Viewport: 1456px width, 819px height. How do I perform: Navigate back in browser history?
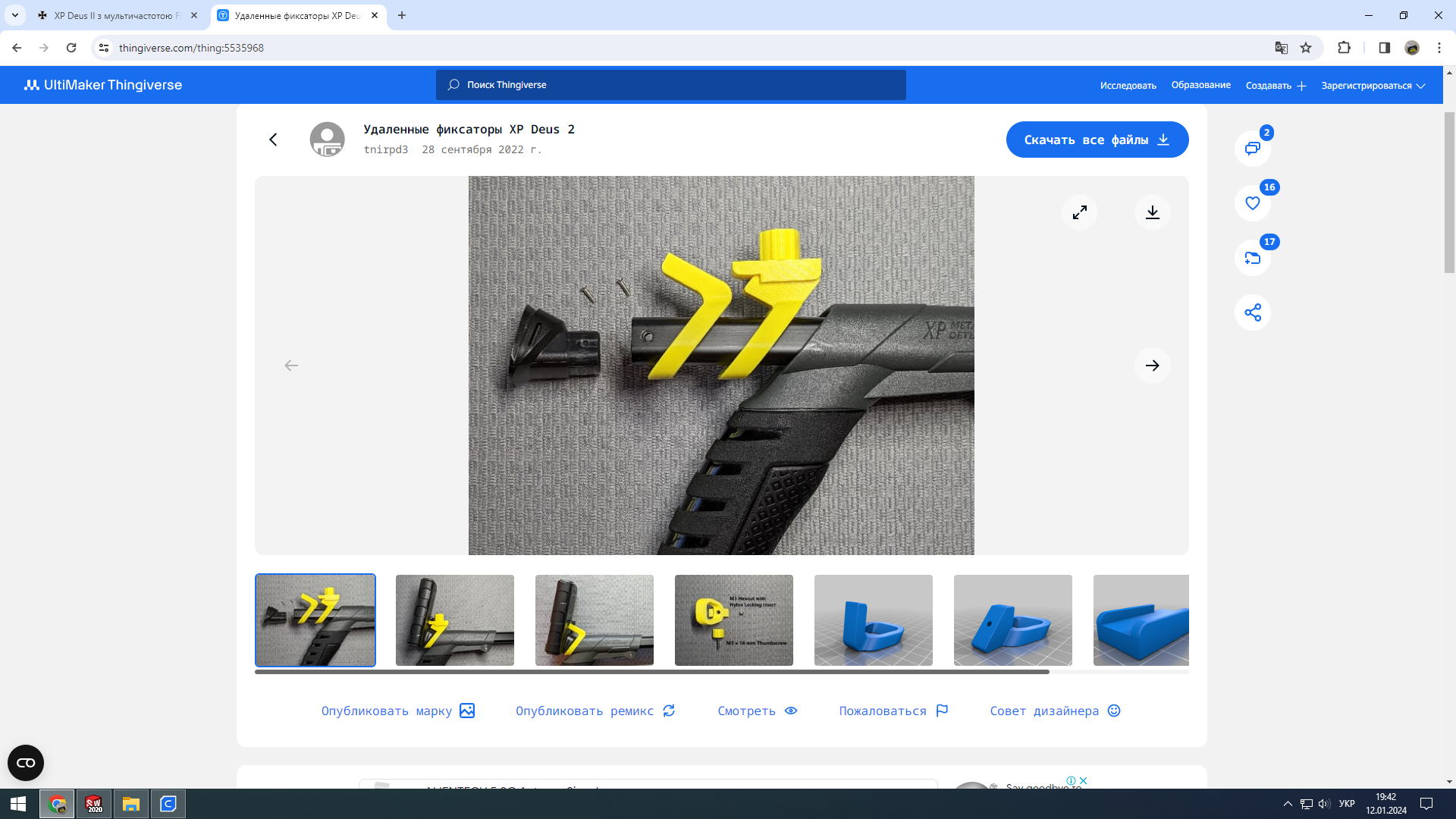(17, 48)
